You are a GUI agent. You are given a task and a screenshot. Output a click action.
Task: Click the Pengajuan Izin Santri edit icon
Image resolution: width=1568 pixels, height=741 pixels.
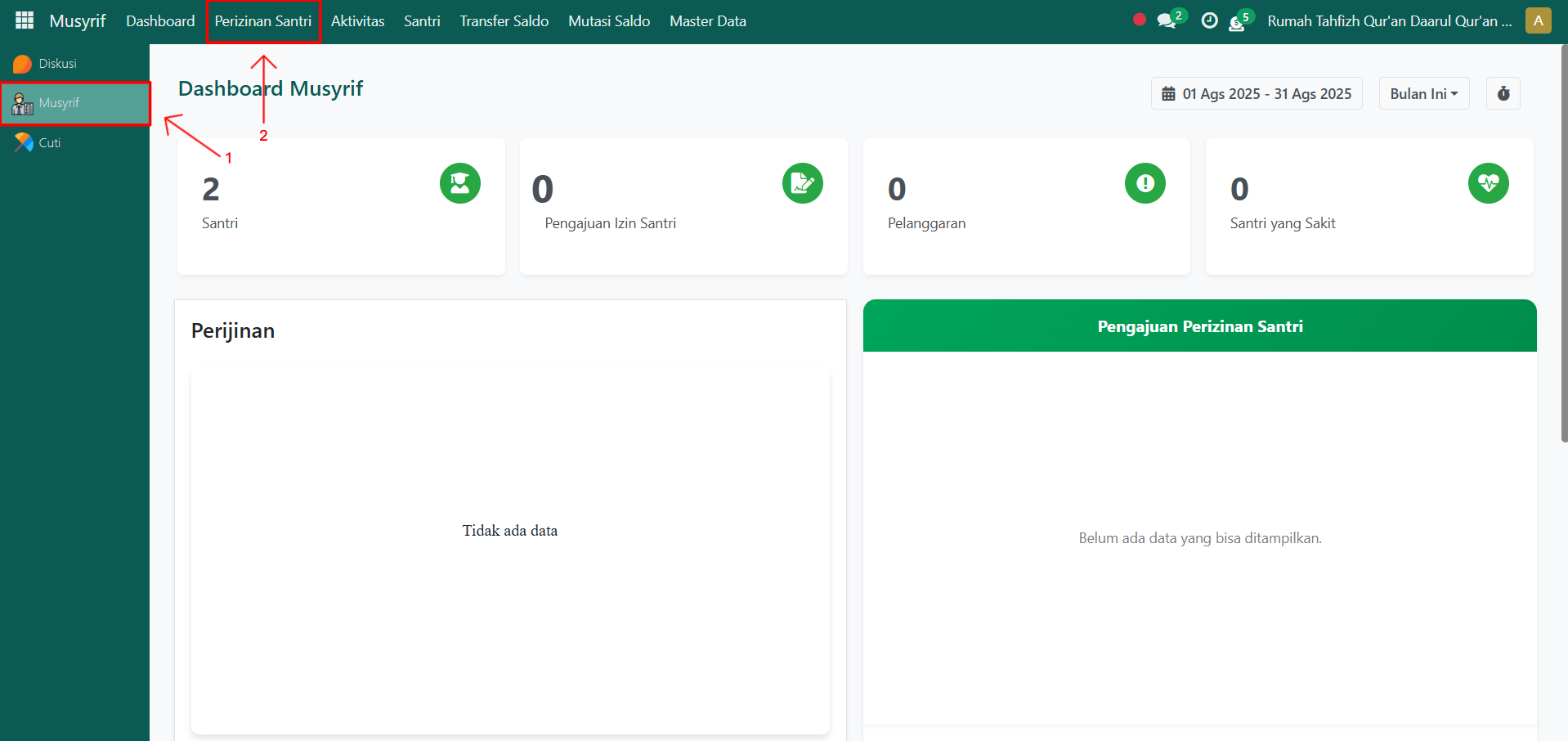click(x=802, y=183)
